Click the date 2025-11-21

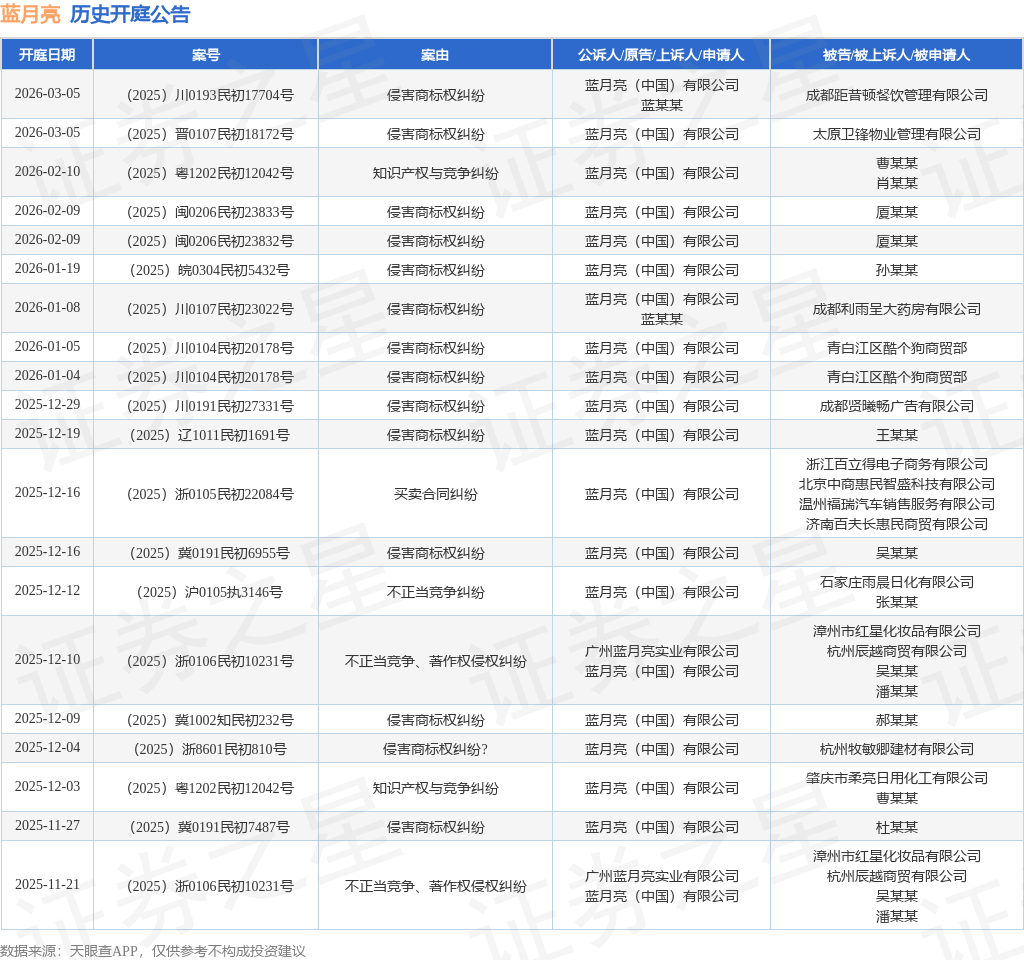(x=47, y=884)
